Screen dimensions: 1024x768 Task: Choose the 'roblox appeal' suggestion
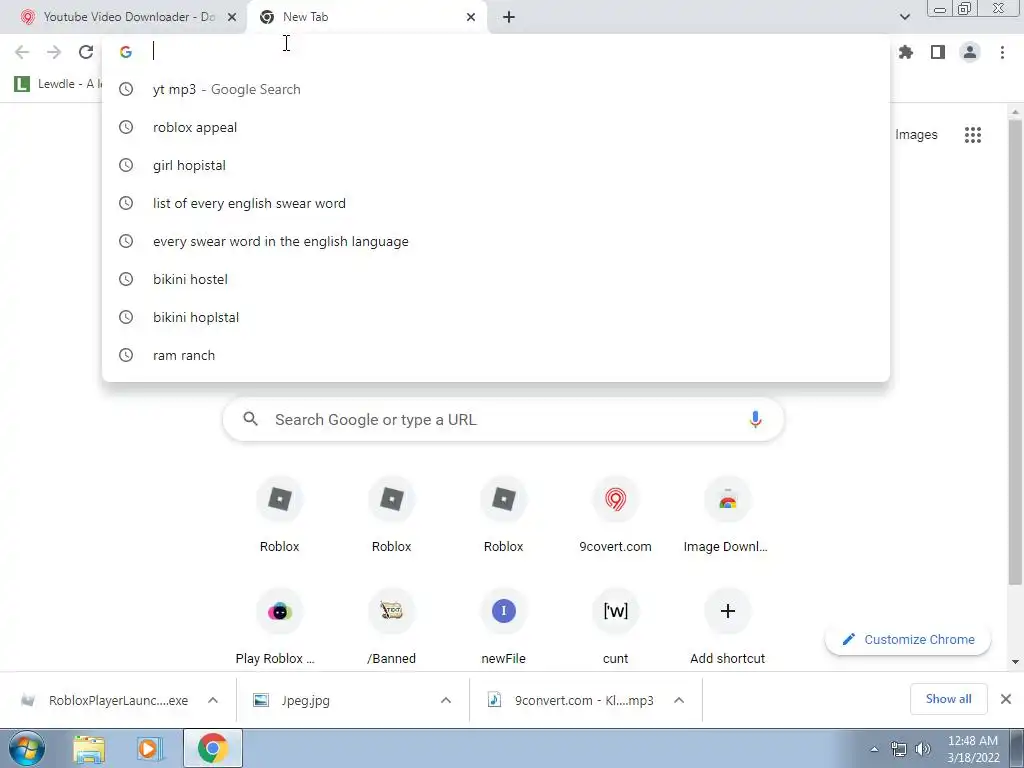click(x=496, y=127)
